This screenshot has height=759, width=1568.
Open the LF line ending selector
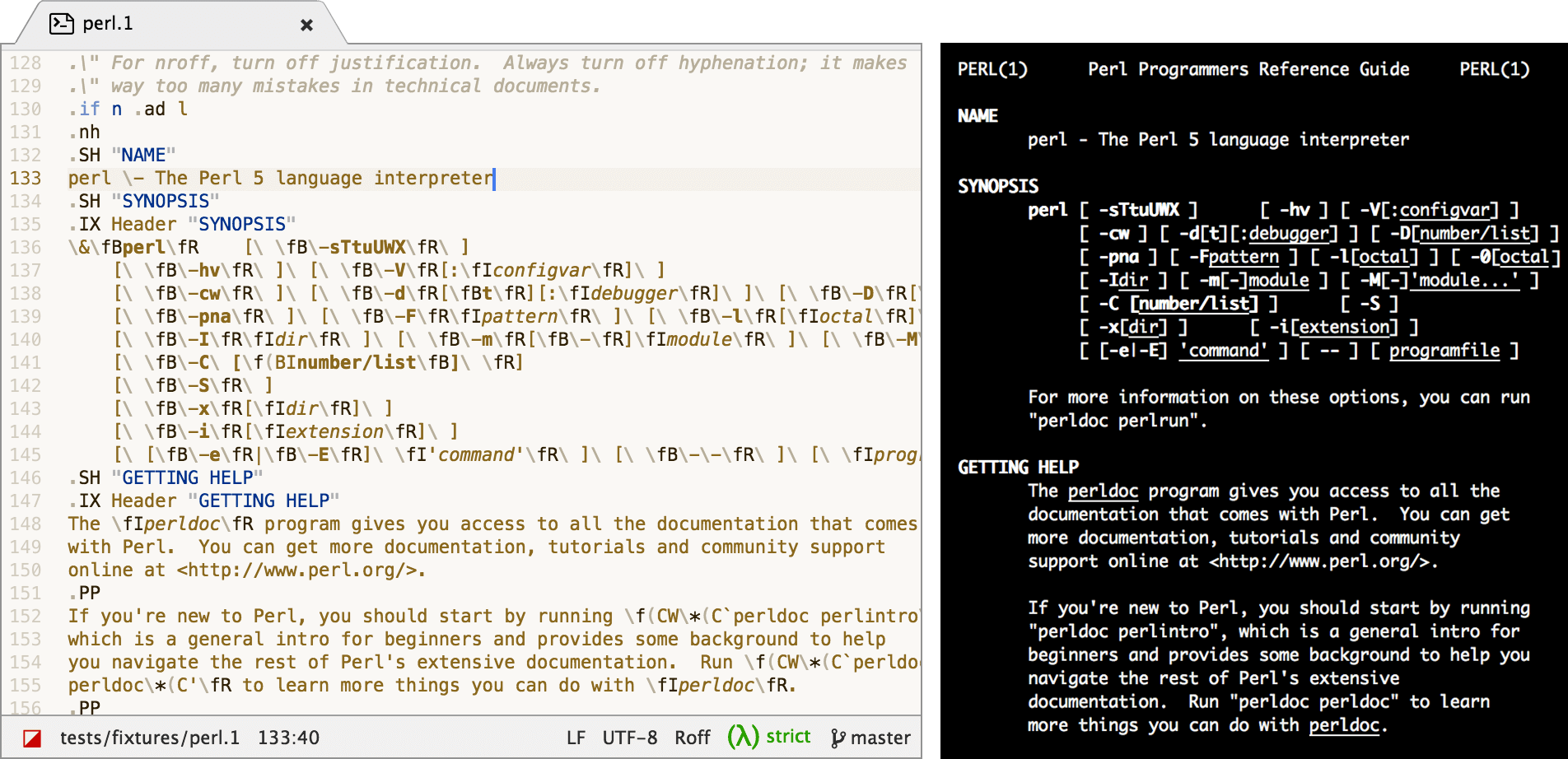pyautogui.click(x=576, y=738)
